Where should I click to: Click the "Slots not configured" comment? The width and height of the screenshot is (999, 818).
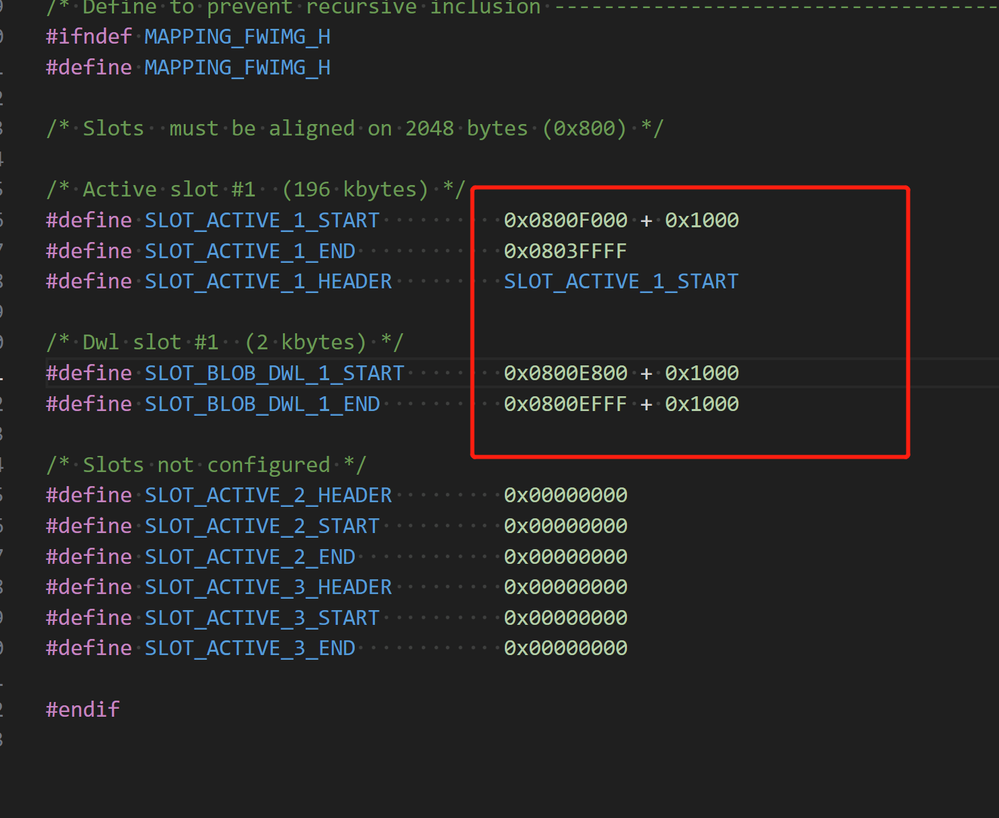pyautogui.click(x=207, y=465)
